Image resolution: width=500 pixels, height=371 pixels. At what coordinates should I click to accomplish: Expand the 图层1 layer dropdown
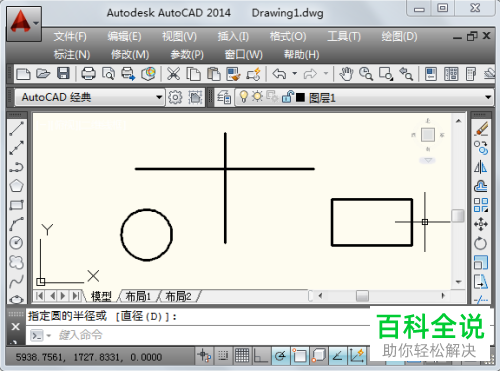coord(488,97)
